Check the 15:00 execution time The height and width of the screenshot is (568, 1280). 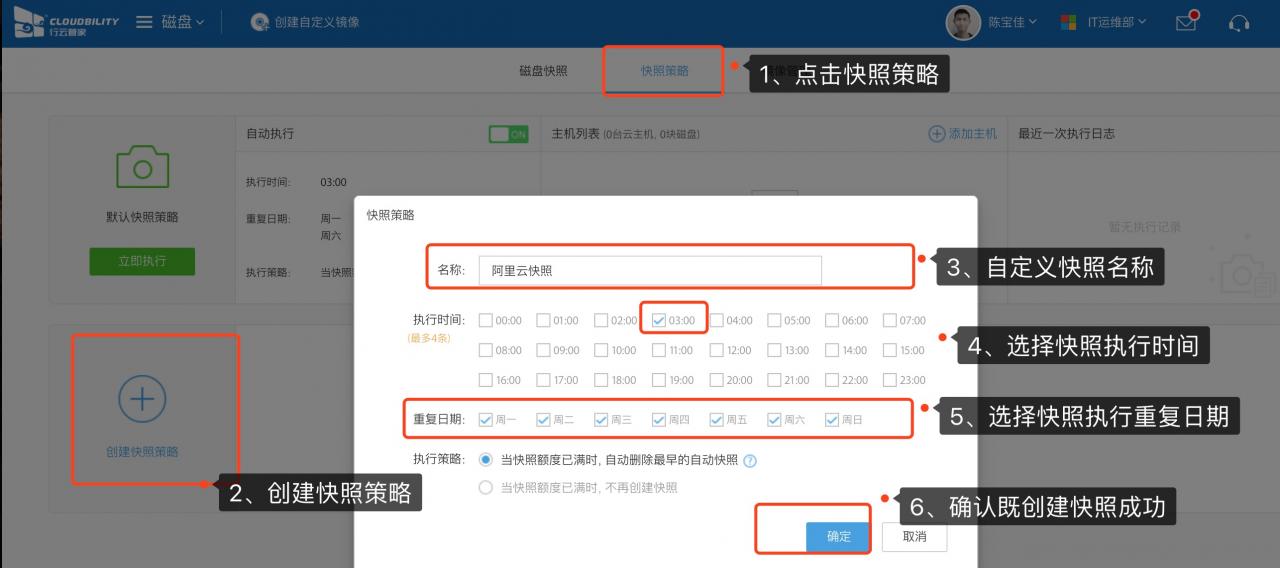pyautogui.click(x=890, y=351)
